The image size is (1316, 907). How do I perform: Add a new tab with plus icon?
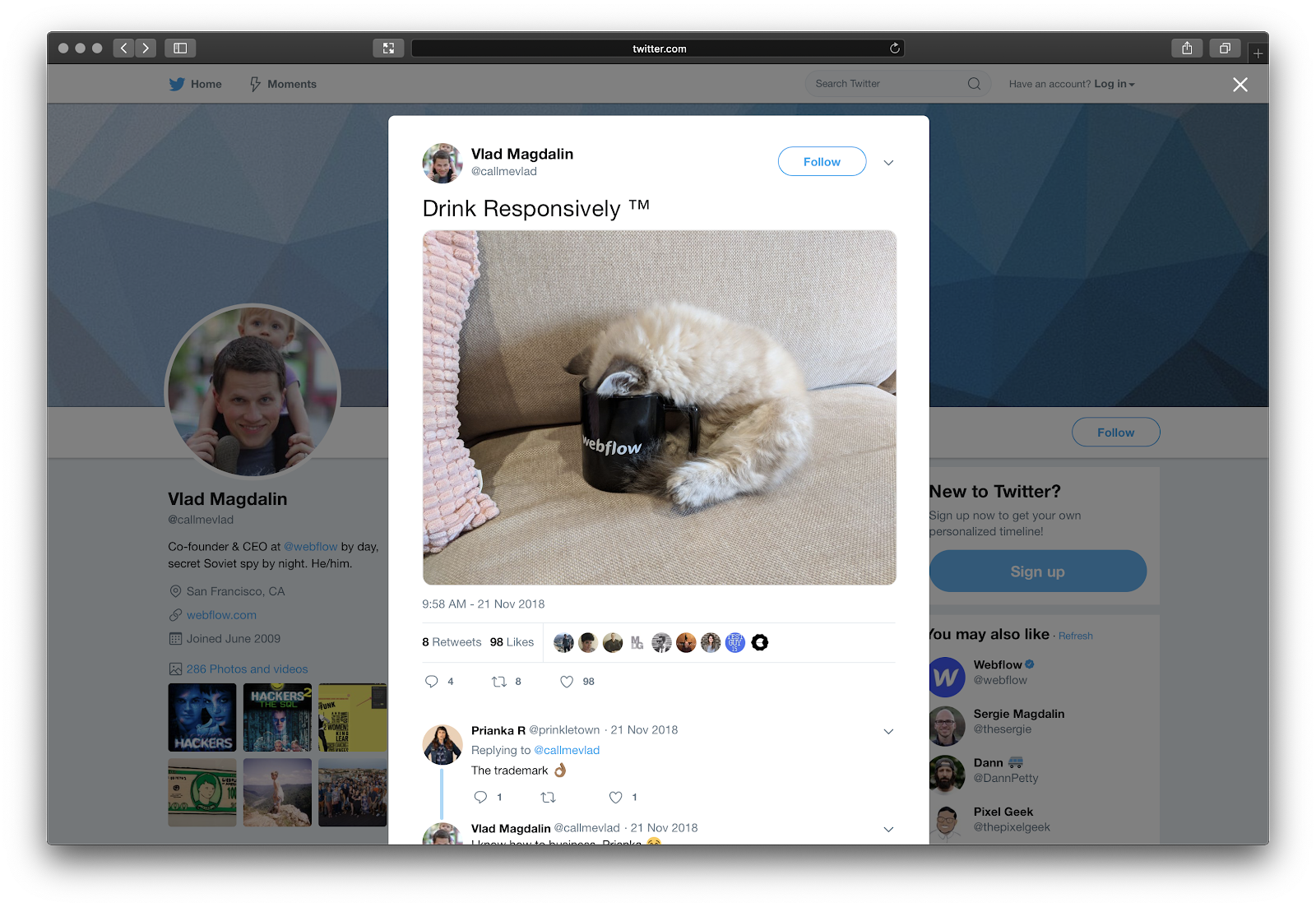[x=1258, y=53]
